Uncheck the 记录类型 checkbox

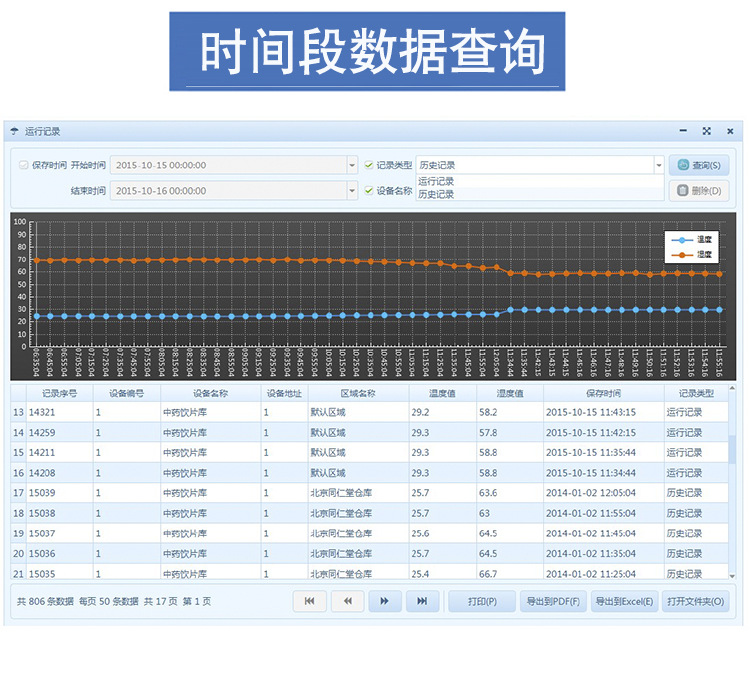pyautogui.click(x=369, y=165)
